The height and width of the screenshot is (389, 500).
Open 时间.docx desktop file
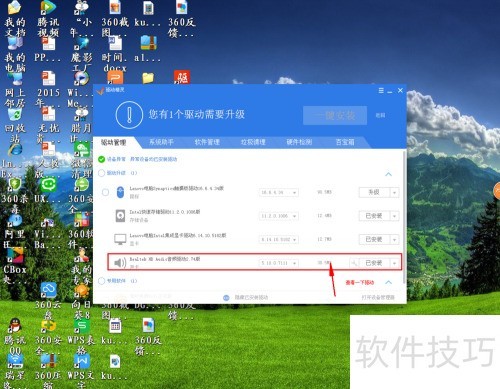click(115, 54)
